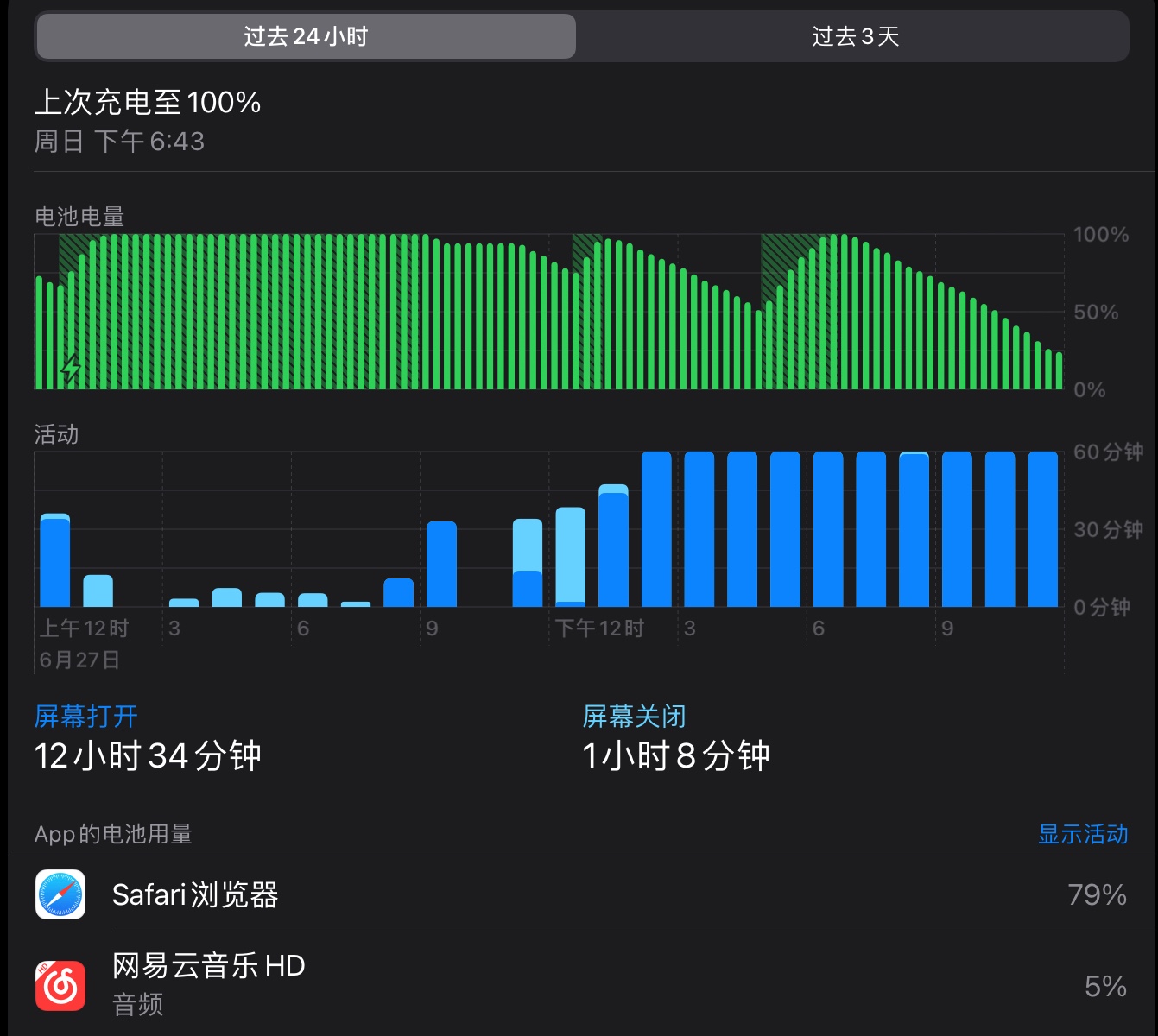This screenshot has width=1158, height=1036.
Task: Switch to the 过去3天 tab
Action: 854,36
